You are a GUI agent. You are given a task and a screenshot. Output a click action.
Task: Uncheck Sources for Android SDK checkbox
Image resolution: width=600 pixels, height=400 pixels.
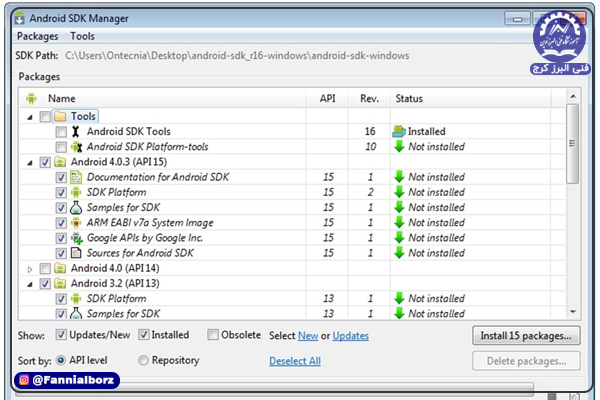61,253
